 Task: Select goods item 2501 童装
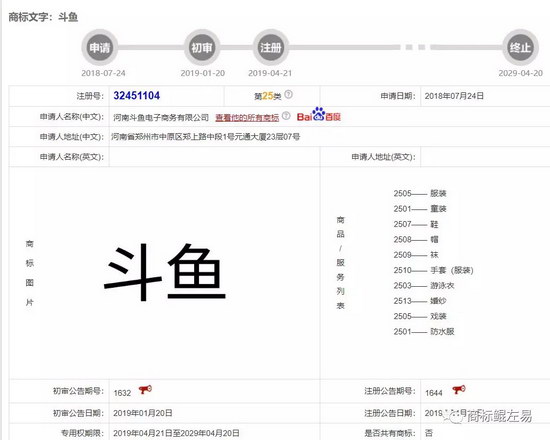(420, 209)
